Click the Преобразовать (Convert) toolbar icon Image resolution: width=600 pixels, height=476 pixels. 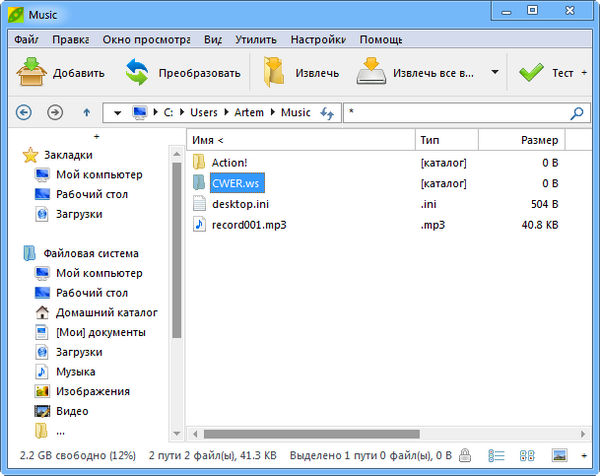(137, 73)
